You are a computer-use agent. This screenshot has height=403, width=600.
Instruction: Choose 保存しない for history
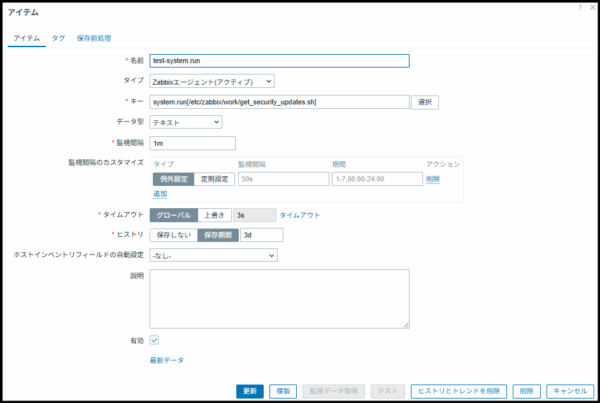(x=171, y=235)
